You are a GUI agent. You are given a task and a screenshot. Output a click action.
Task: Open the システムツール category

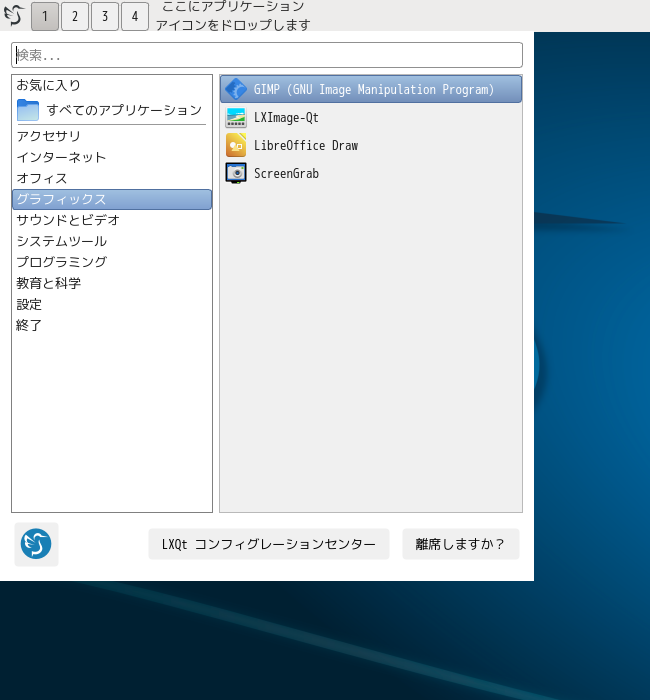[112, 241]
